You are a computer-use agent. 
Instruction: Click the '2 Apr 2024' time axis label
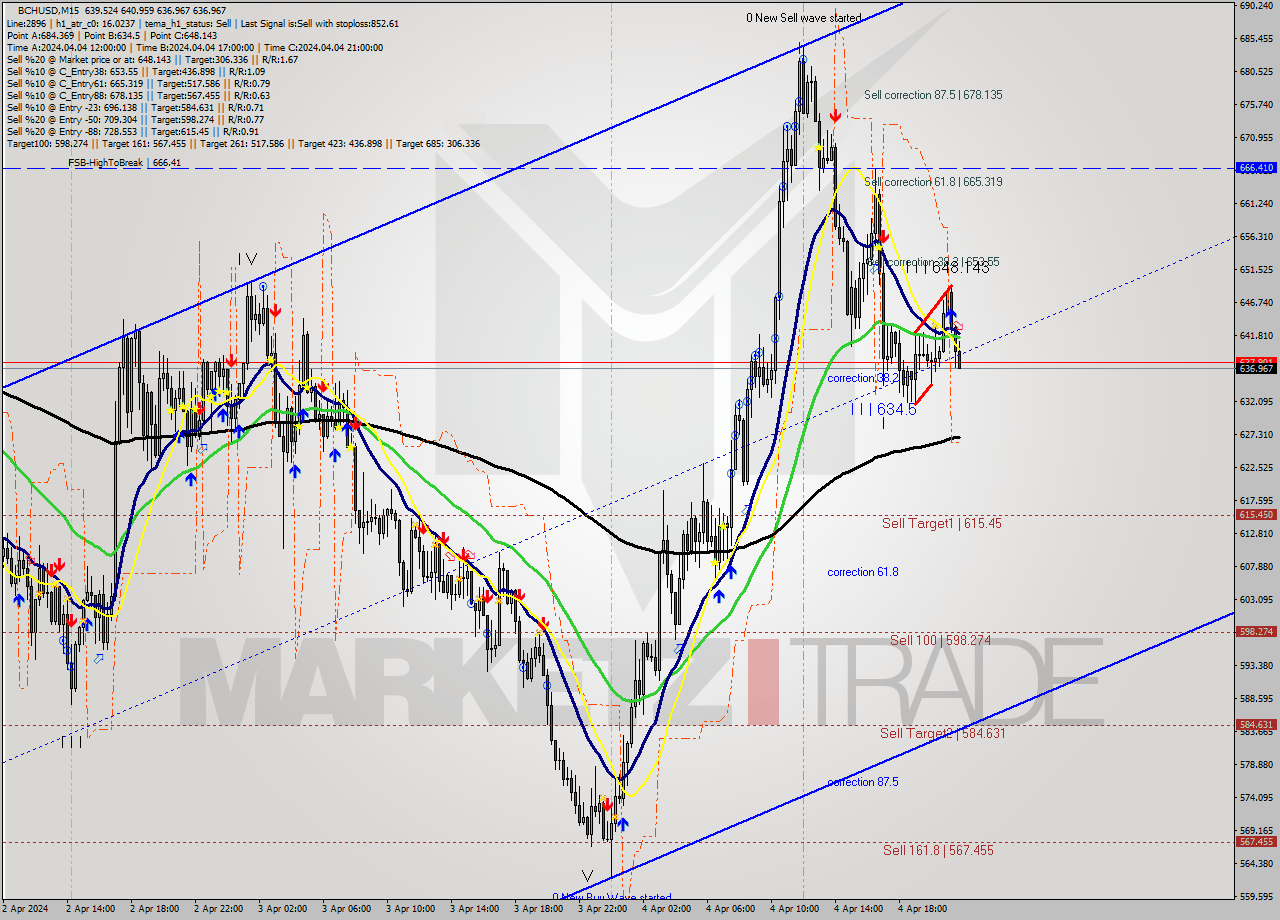24,909
